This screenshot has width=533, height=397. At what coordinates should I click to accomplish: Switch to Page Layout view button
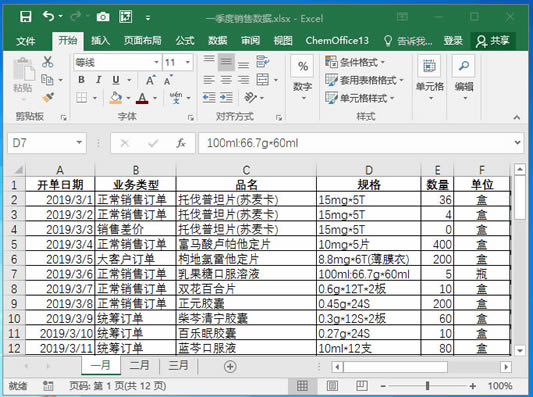click(x=332, y=386)
